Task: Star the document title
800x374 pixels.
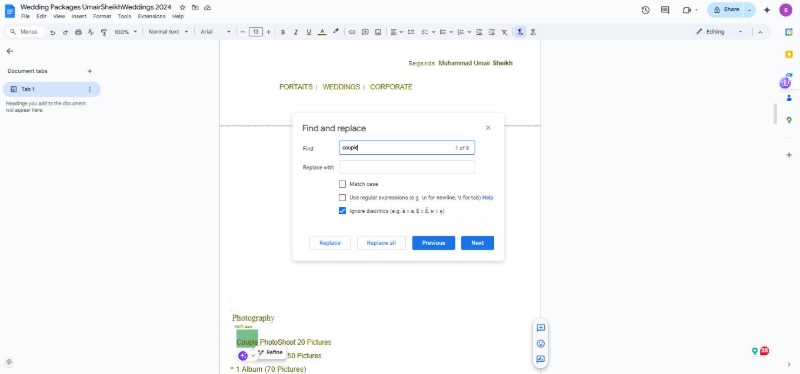Action: (x=182, y=8)
